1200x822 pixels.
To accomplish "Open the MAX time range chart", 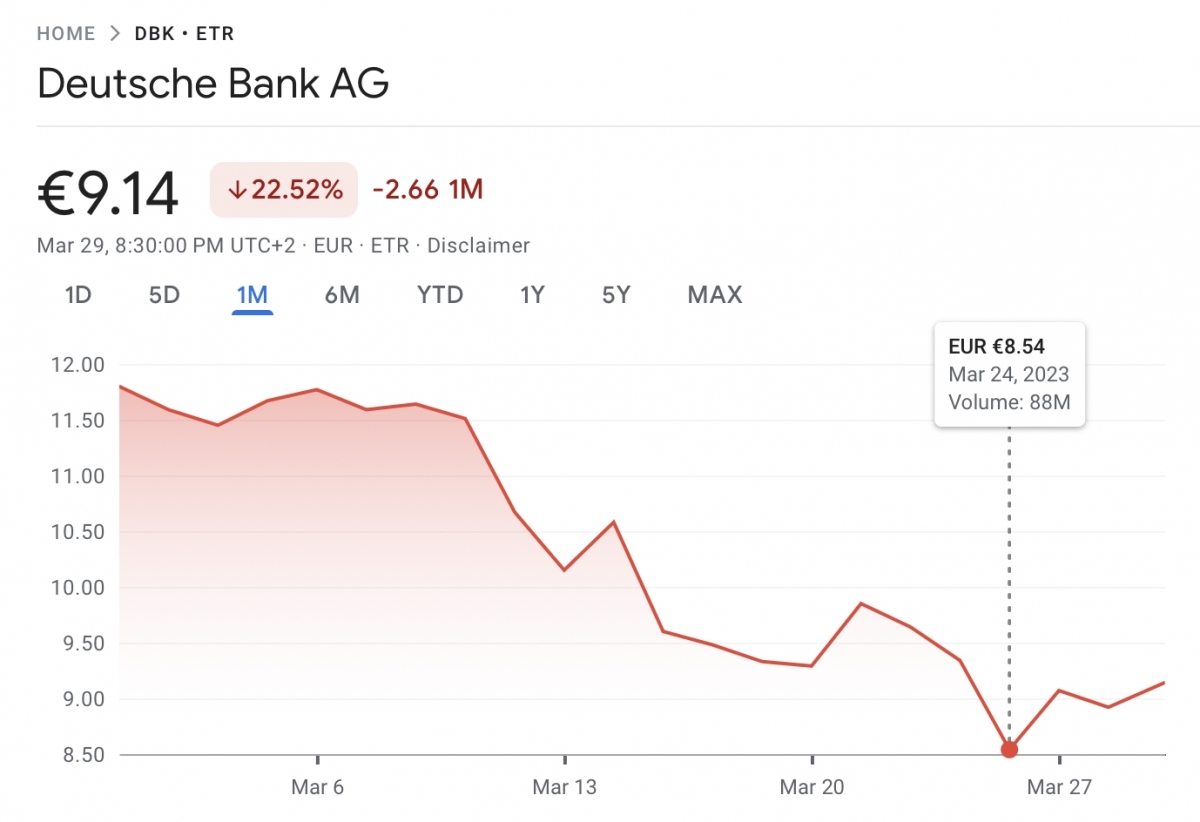I will click(x=715, y=295).
